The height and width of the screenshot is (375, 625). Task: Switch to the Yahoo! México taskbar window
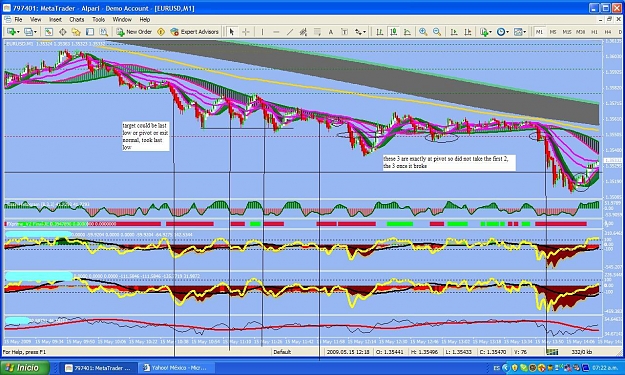coord(176,368)
